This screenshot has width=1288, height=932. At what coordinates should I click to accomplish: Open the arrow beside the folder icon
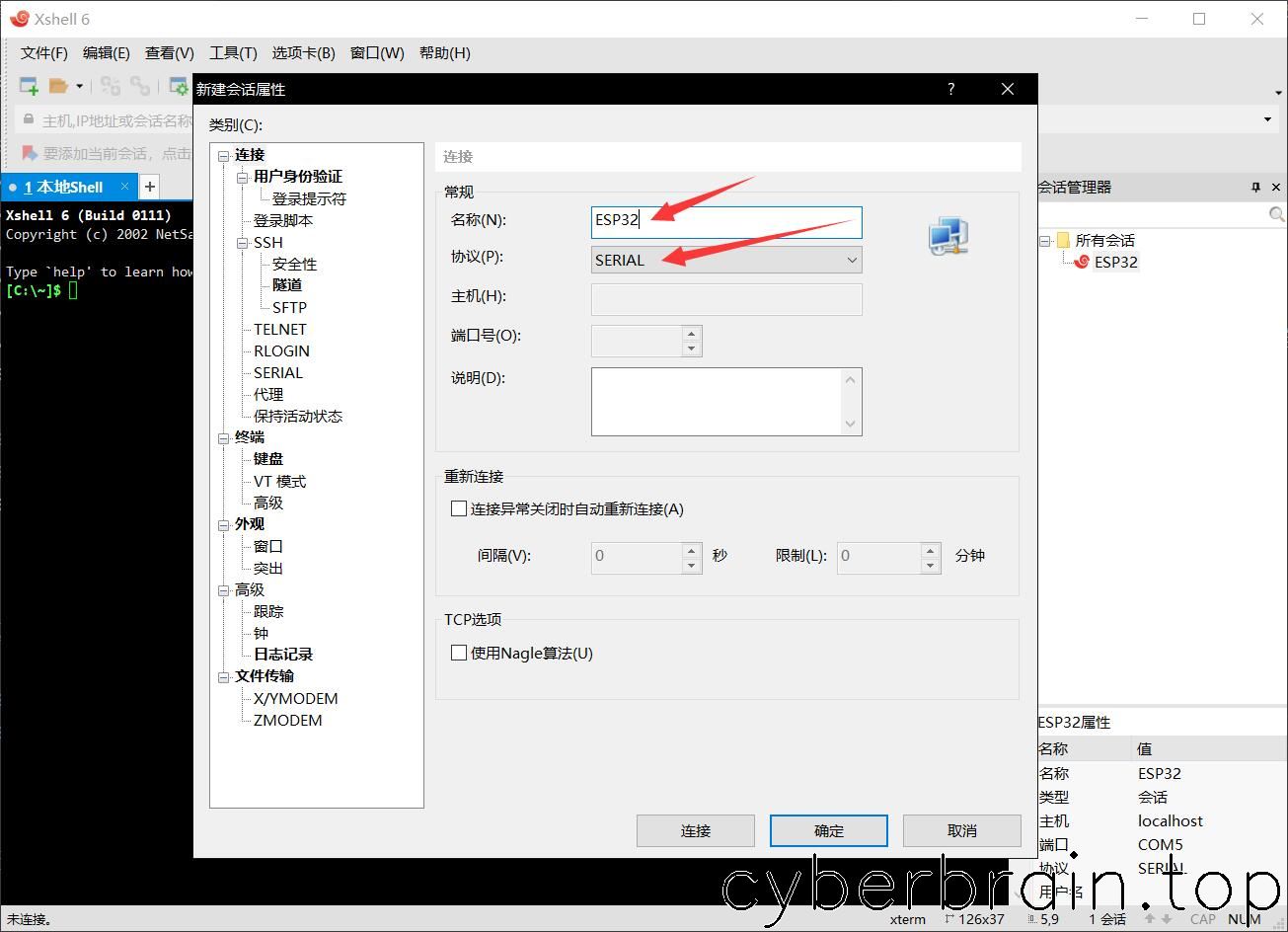point(80,86)
